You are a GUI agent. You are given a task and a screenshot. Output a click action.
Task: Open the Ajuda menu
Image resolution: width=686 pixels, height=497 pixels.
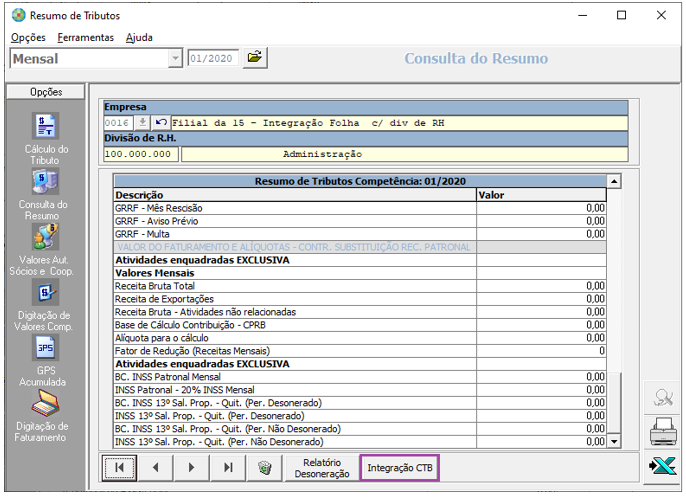coord(139,38)
